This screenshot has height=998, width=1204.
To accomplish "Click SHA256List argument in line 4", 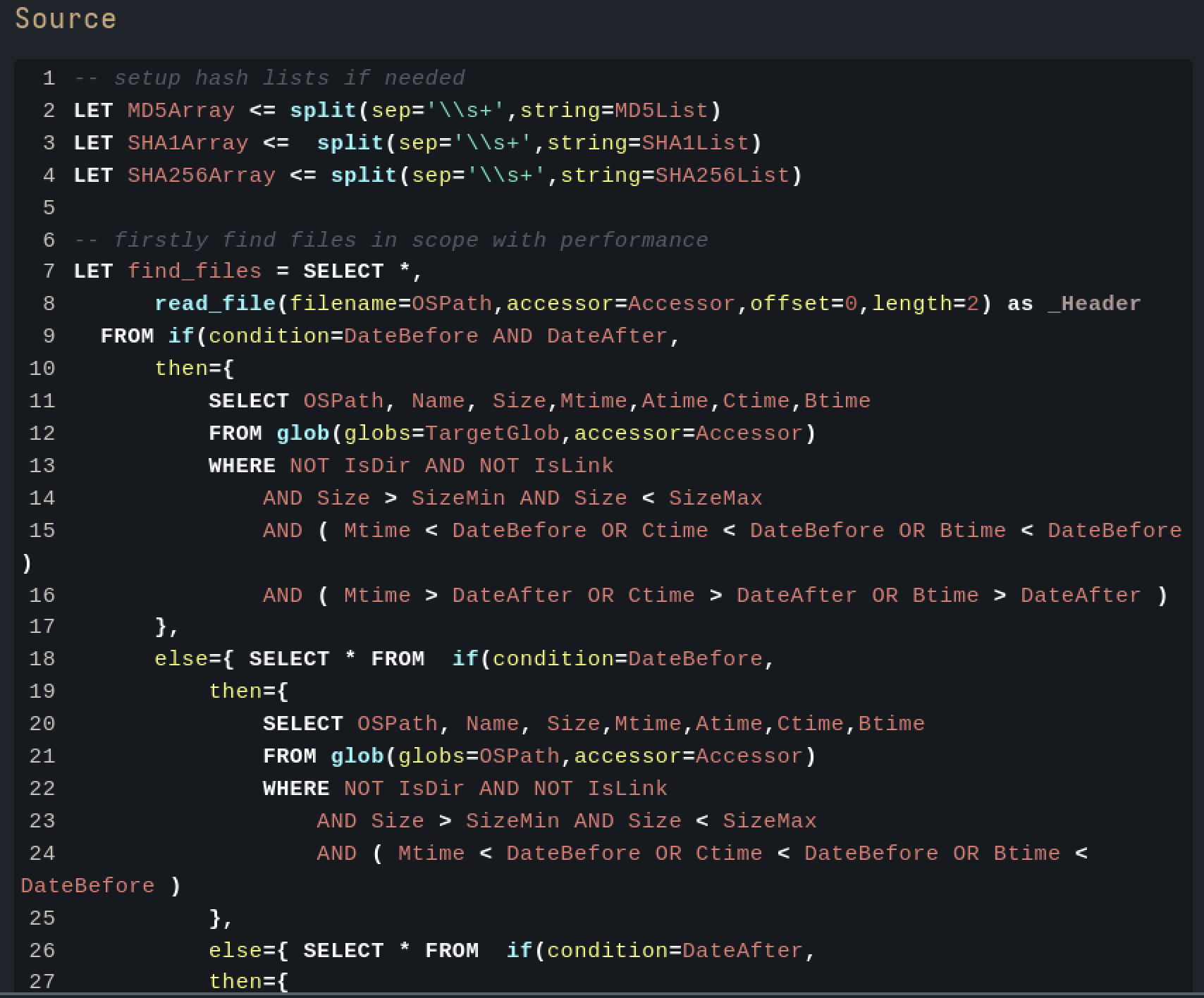I will pos(723,175).
